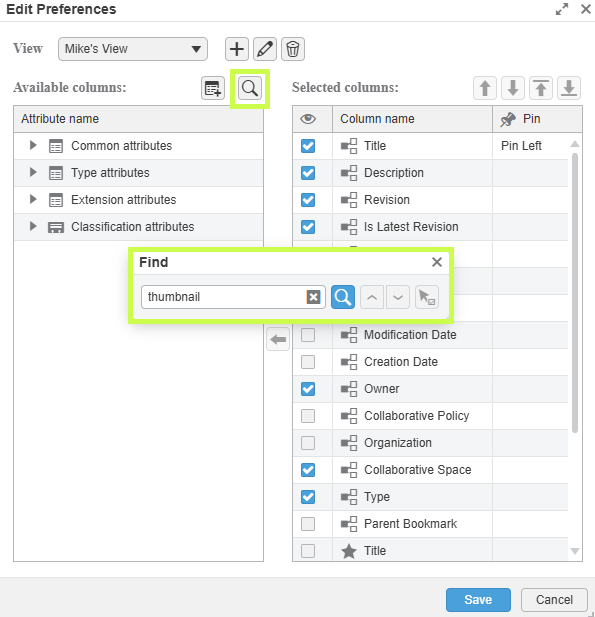The image size is (595, 617).
Task: Click inside the Find text field
Action: click(x=223, y=297)
